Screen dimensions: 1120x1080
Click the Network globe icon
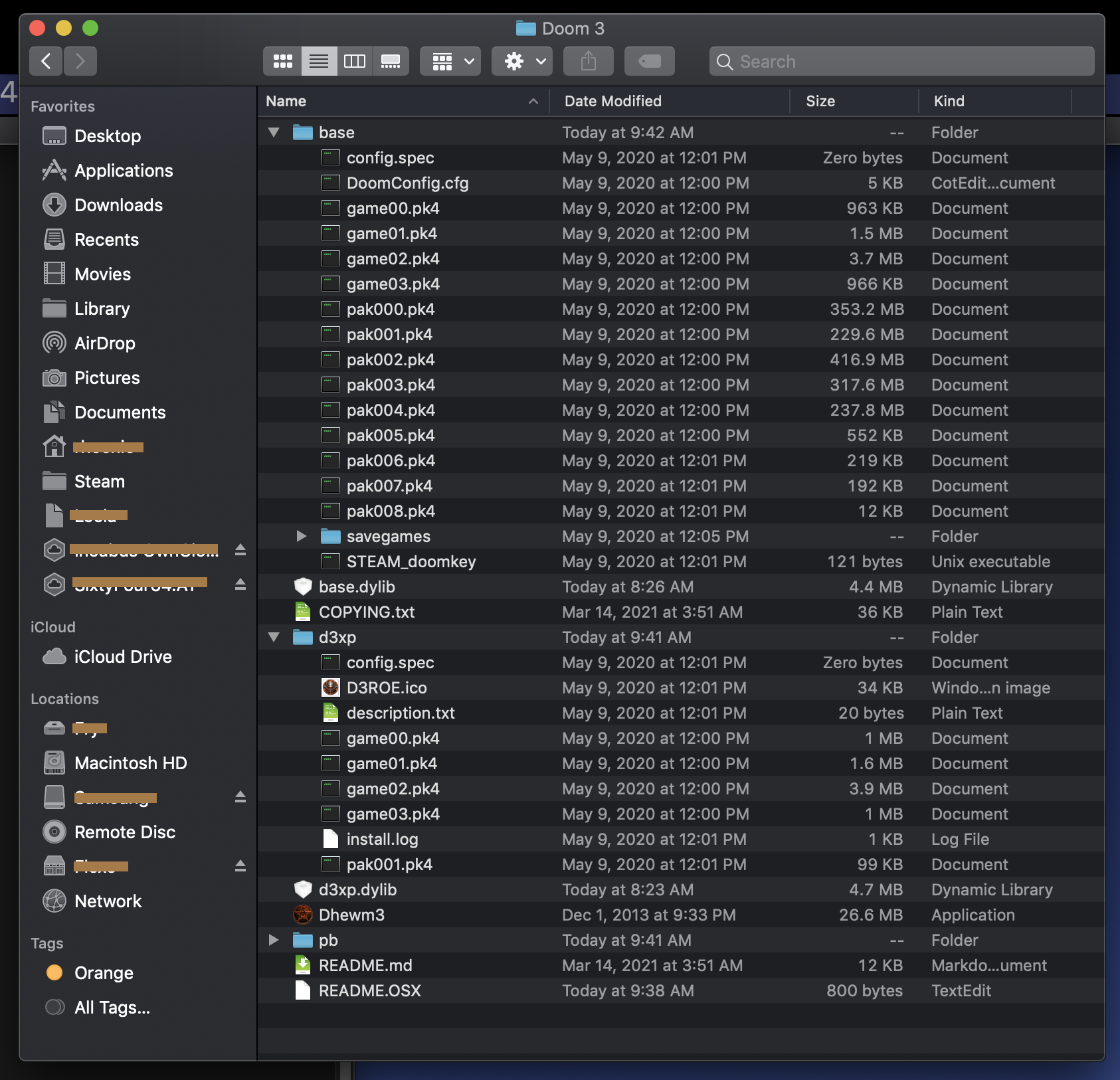coord(54,901)
